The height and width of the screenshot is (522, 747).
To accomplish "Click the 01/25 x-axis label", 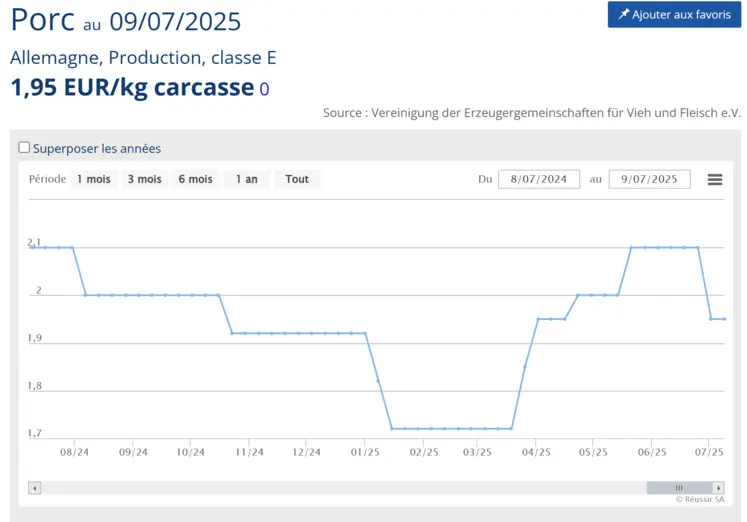I will [x=365, y=452].
